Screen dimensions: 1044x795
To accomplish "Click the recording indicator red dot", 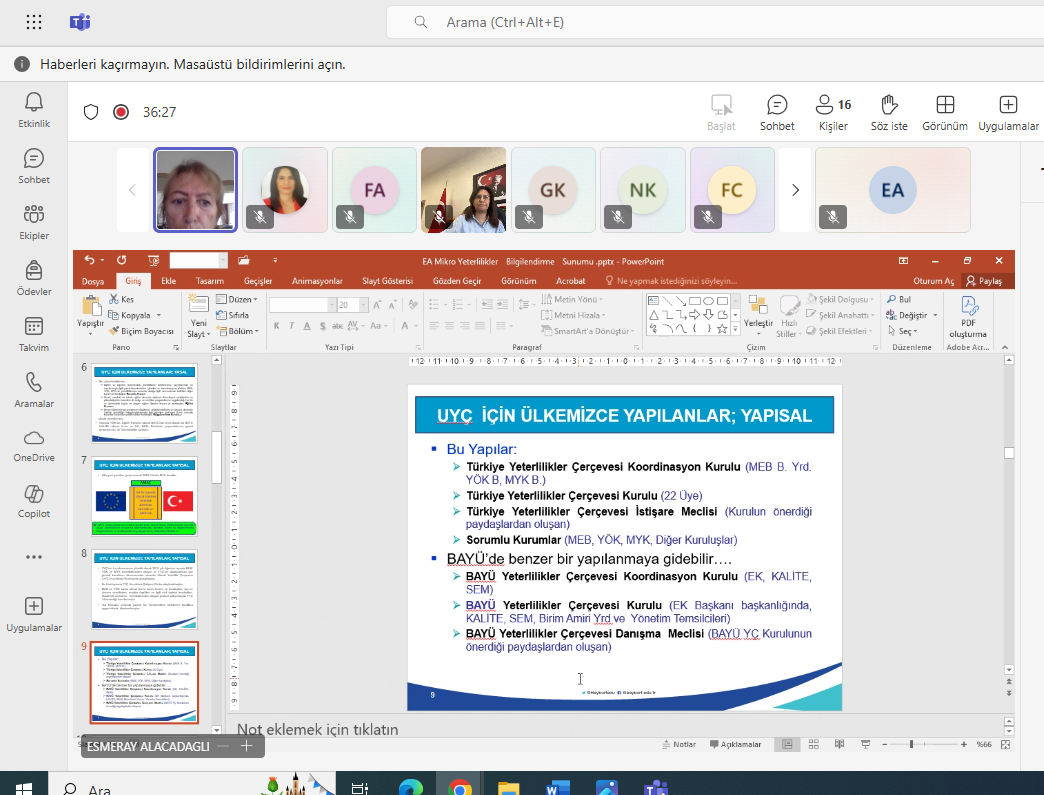I will point(121,112).
